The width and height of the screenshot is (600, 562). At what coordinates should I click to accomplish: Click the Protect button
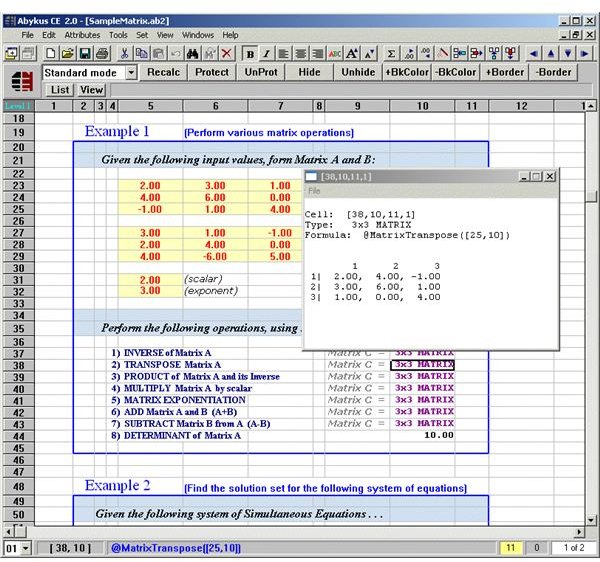(212, 72)
